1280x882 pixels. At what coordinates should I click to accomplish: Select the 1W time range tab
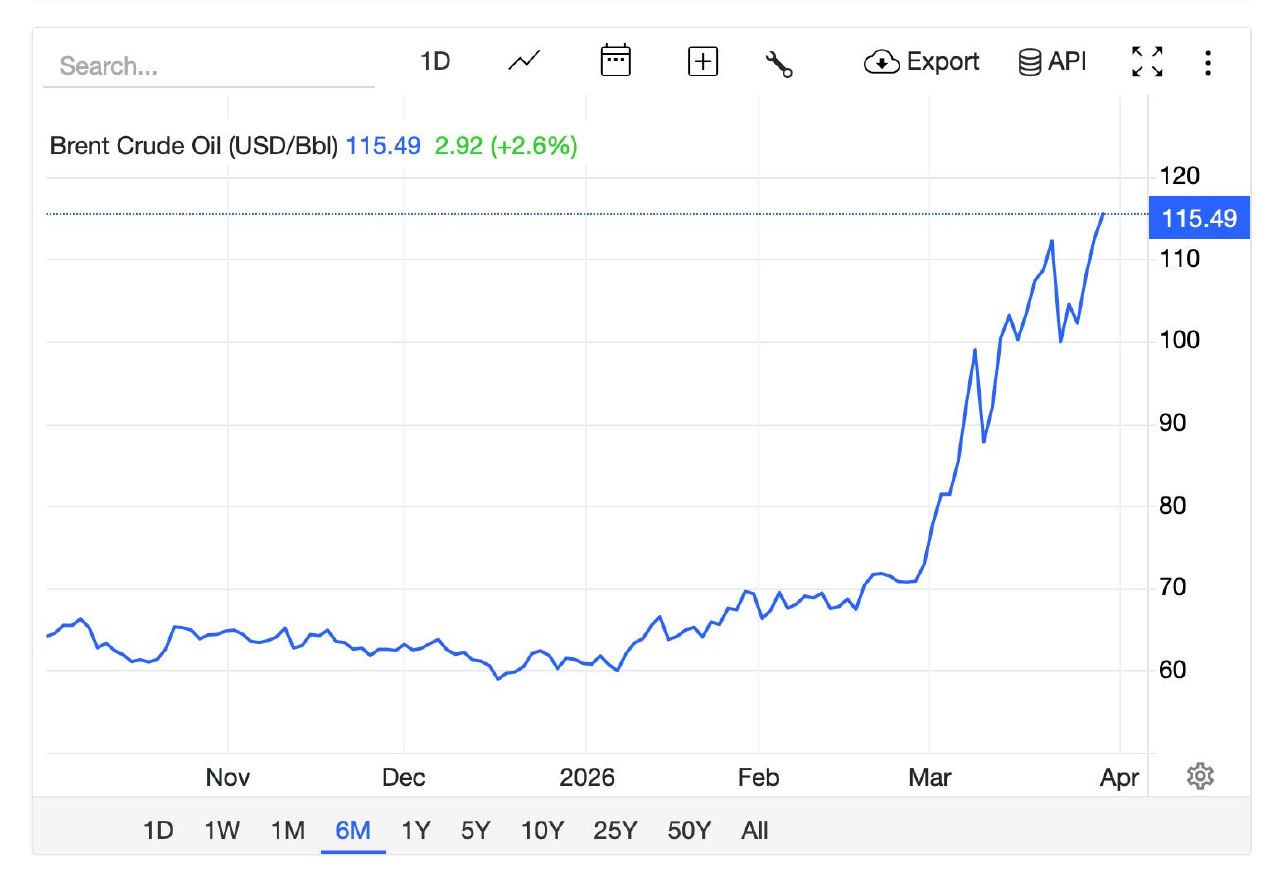[222, 830]
